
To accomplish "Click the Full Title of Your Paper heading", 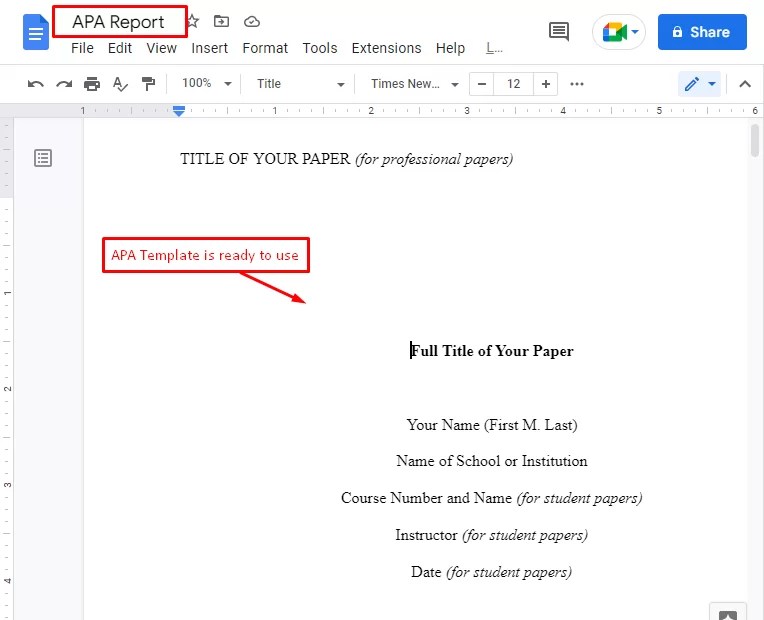I will (x=492, y=351).
